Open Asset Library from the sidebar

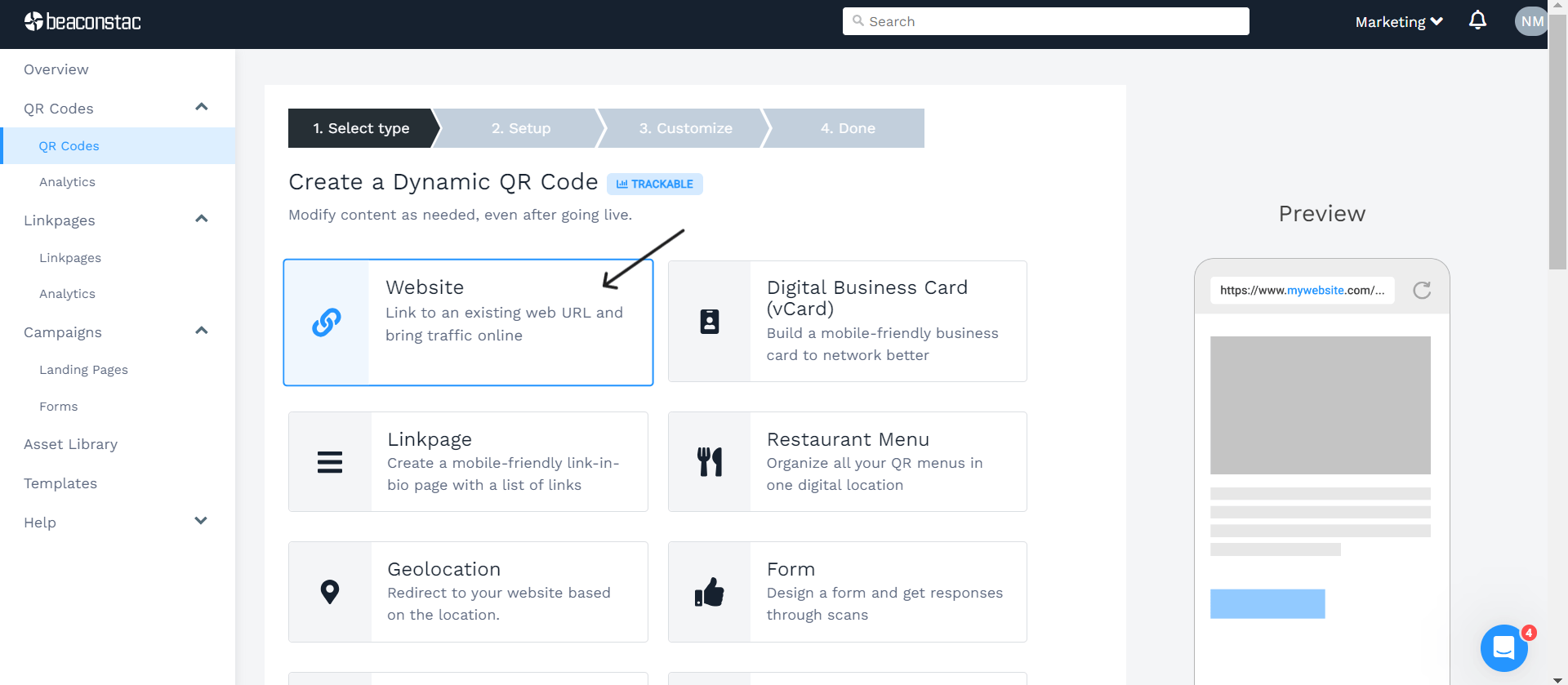(71, 444)
